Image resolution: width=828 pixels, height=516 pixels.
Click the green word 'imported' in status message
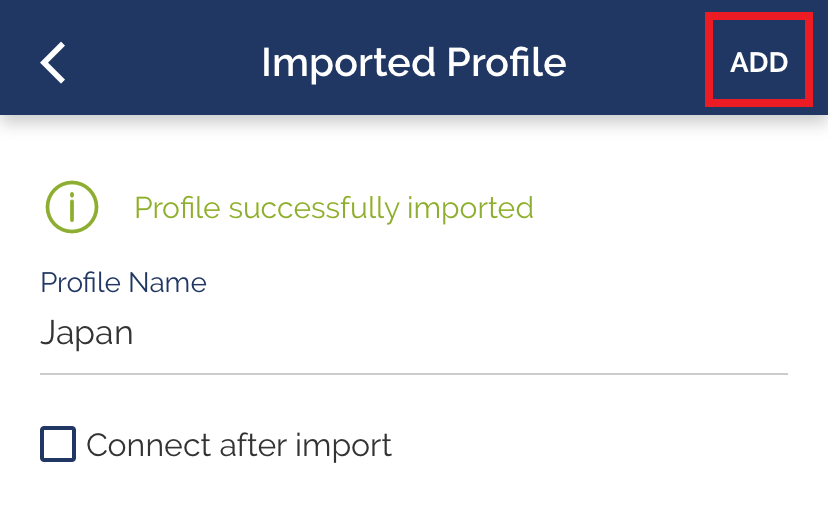(470, 208)
